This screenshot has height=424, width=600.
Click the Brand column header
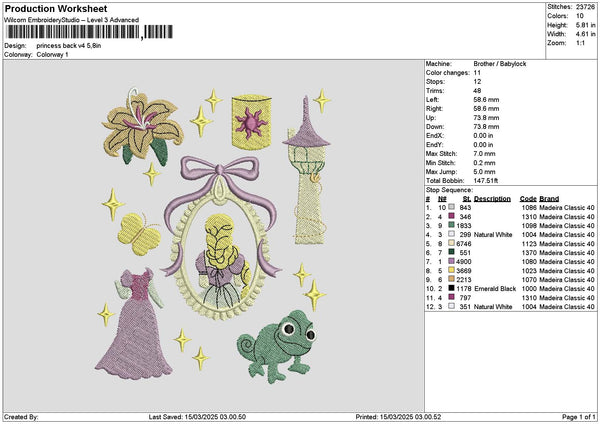(x=549, y=199)
